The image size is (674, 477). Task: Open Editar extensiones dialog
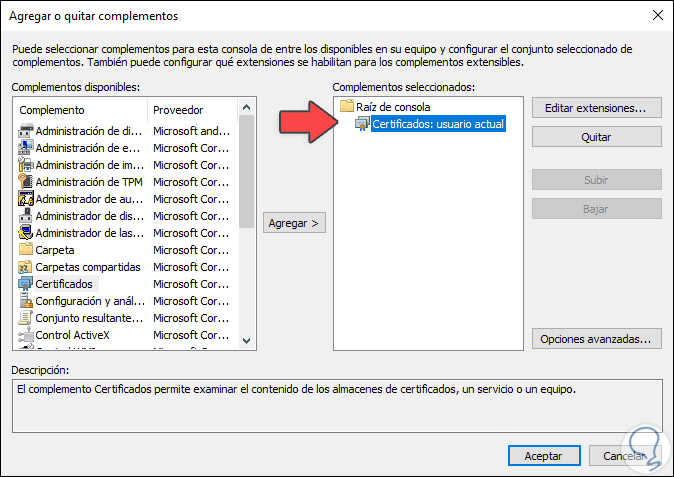pos(596,108)
